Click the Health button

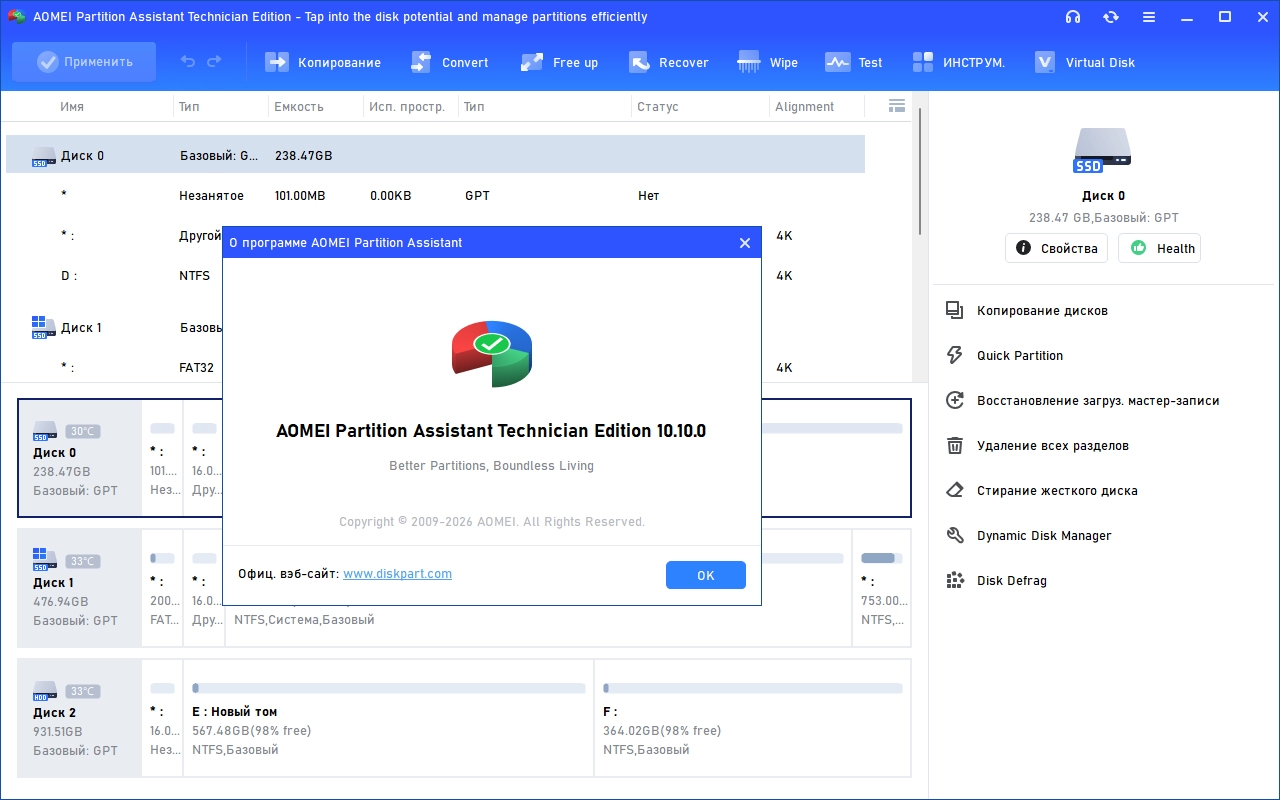pos(1159,249)
